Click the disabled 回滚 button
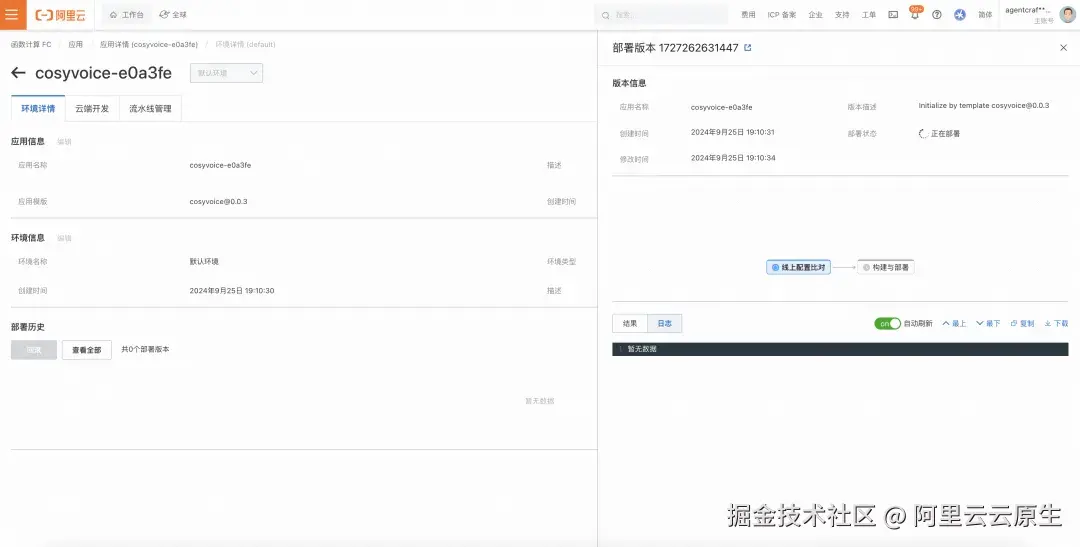This screenshot has height=547, width=1080. pyautogui.click(x=34, y=350)
